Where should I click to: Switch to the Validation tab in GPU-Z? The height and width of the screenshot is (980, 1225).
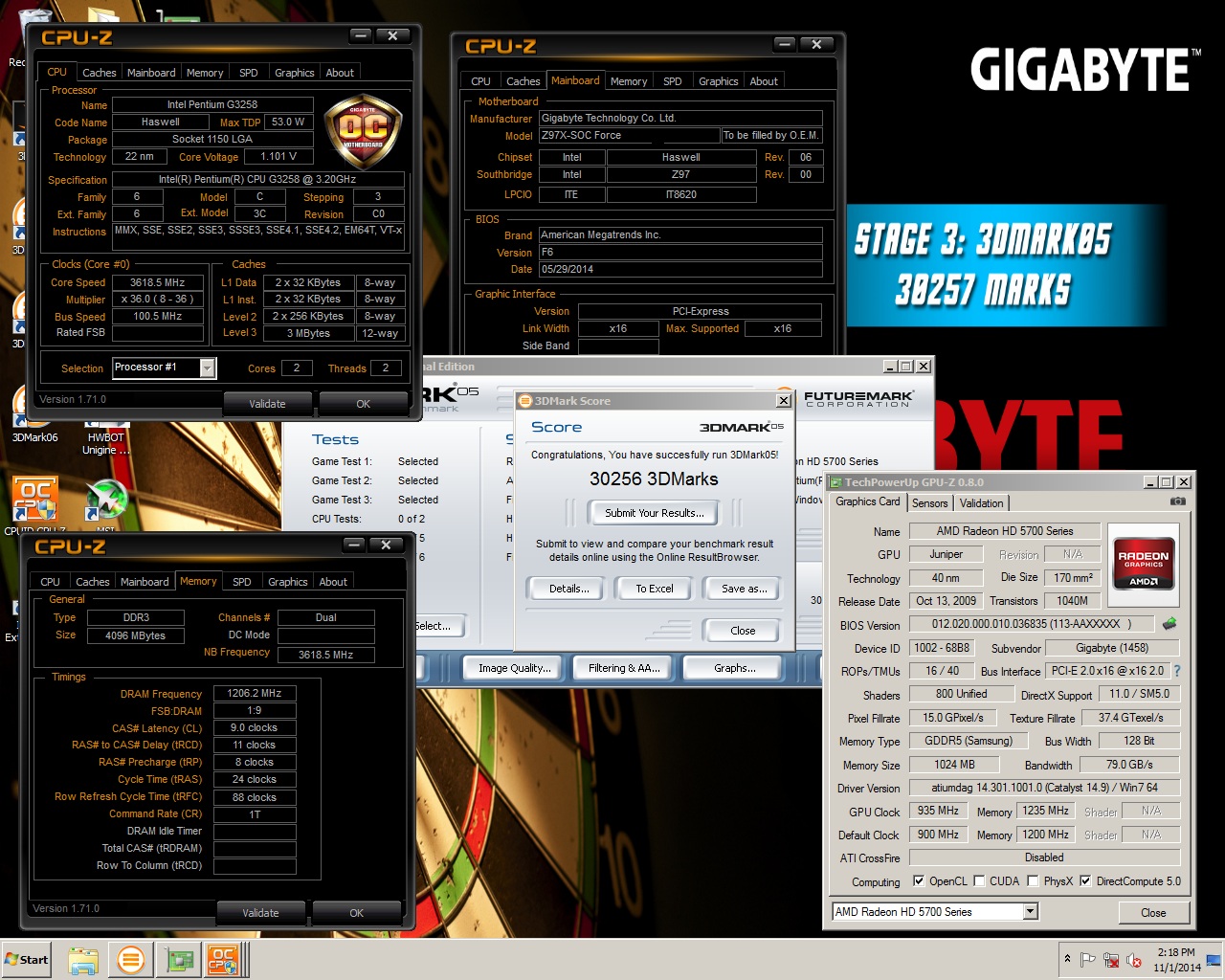[982, 503]
